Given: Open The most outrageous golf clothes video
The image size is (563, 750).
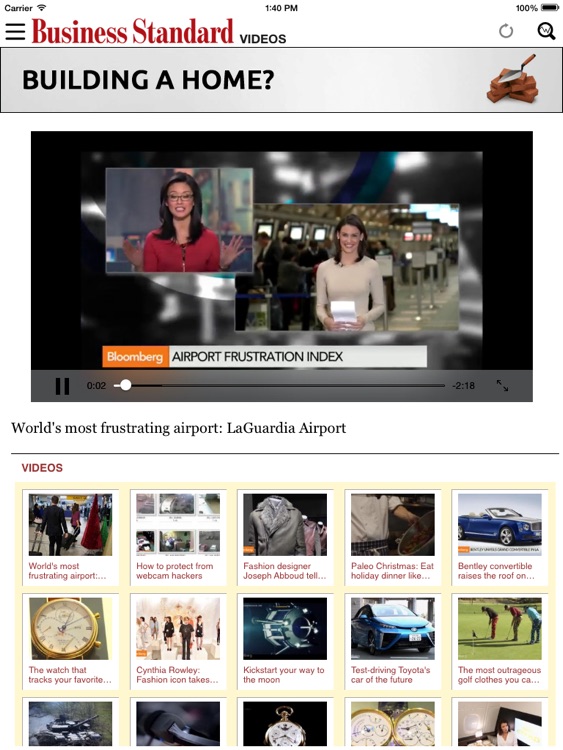Looking at the screenshot, I should [500, 629].
